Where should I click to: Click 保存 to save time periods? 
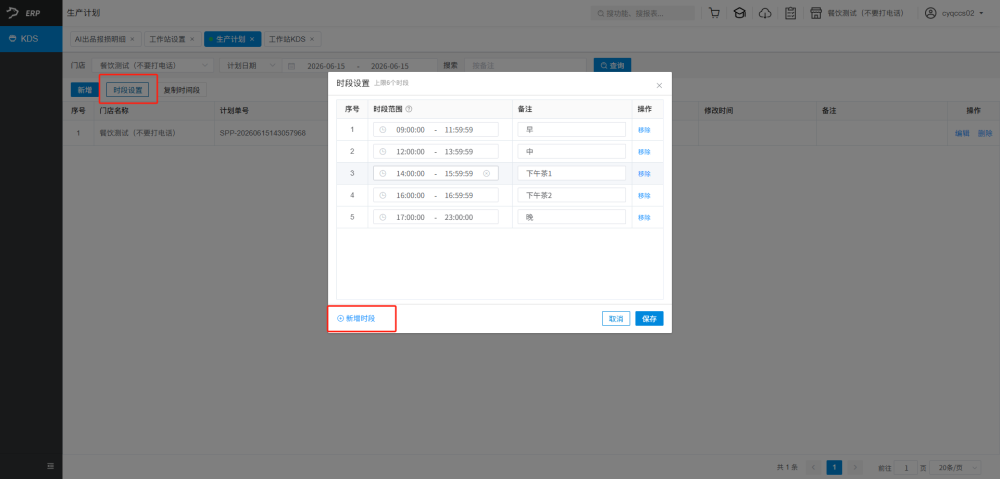649,318
